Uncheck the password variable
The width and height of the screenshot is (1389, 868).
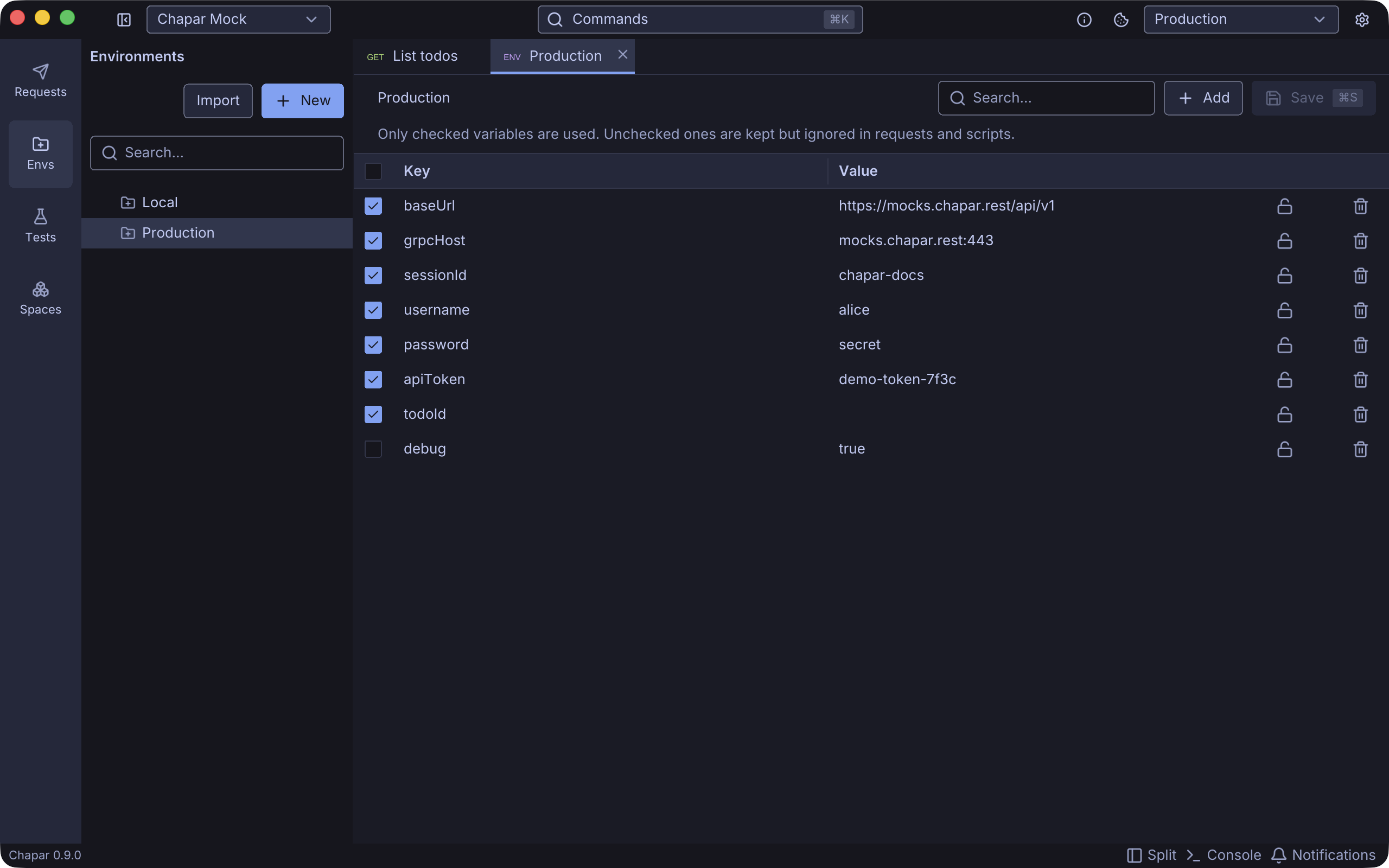pos(373,345)
